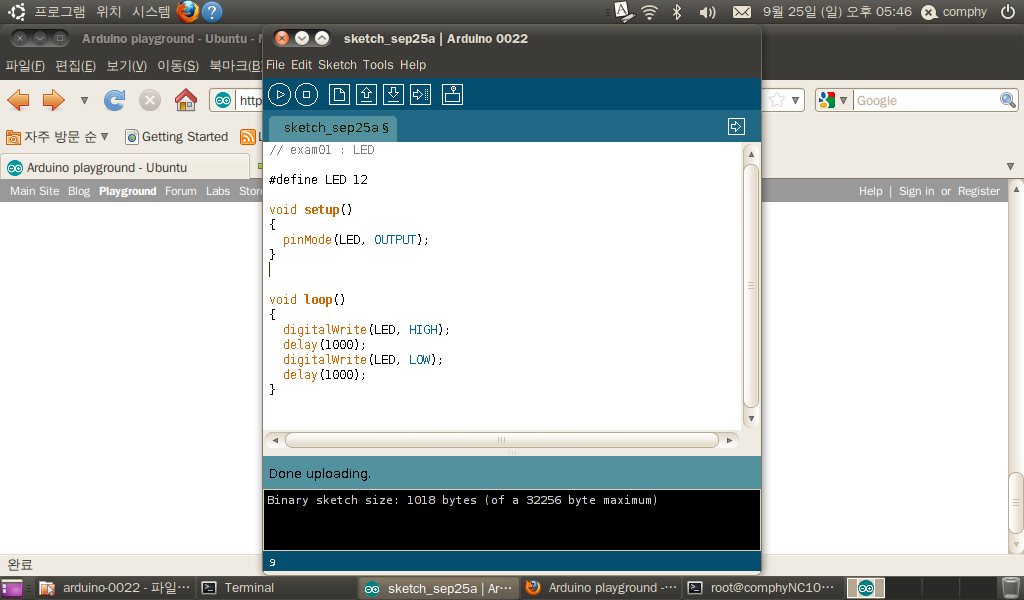The width and height of the screenshot is (1024, 600).
Task: Open the tab menu arrow icon in Arduino
Action: (x=736, y=127)
